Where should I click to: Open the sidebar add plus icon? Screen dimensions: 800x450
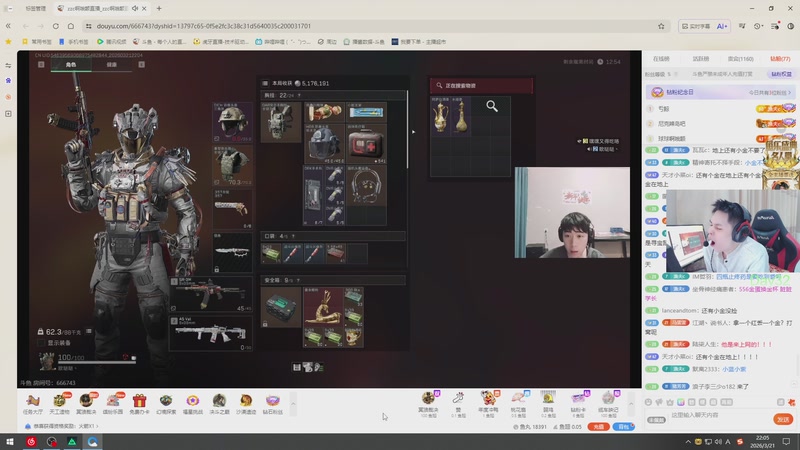(x=8, y=113)
